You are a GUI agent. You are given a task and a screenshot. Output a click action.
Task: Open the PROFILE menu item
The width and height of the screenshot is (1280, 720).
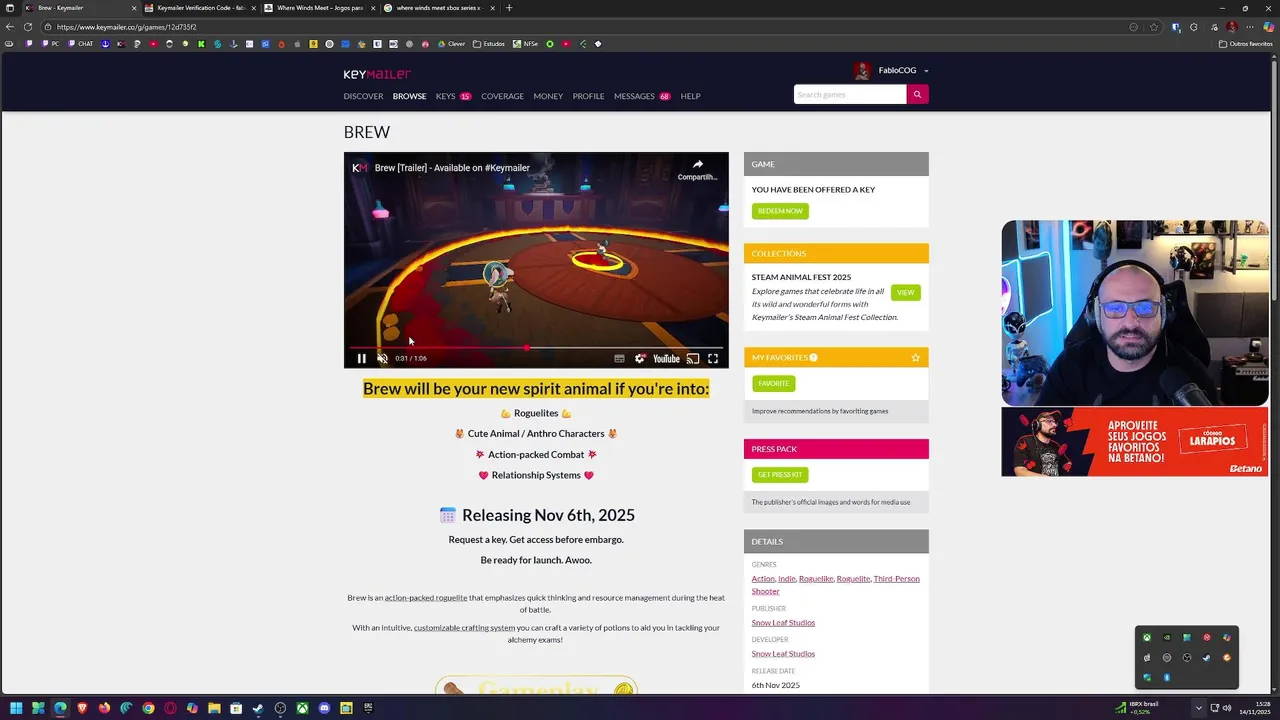pos(588,96)
